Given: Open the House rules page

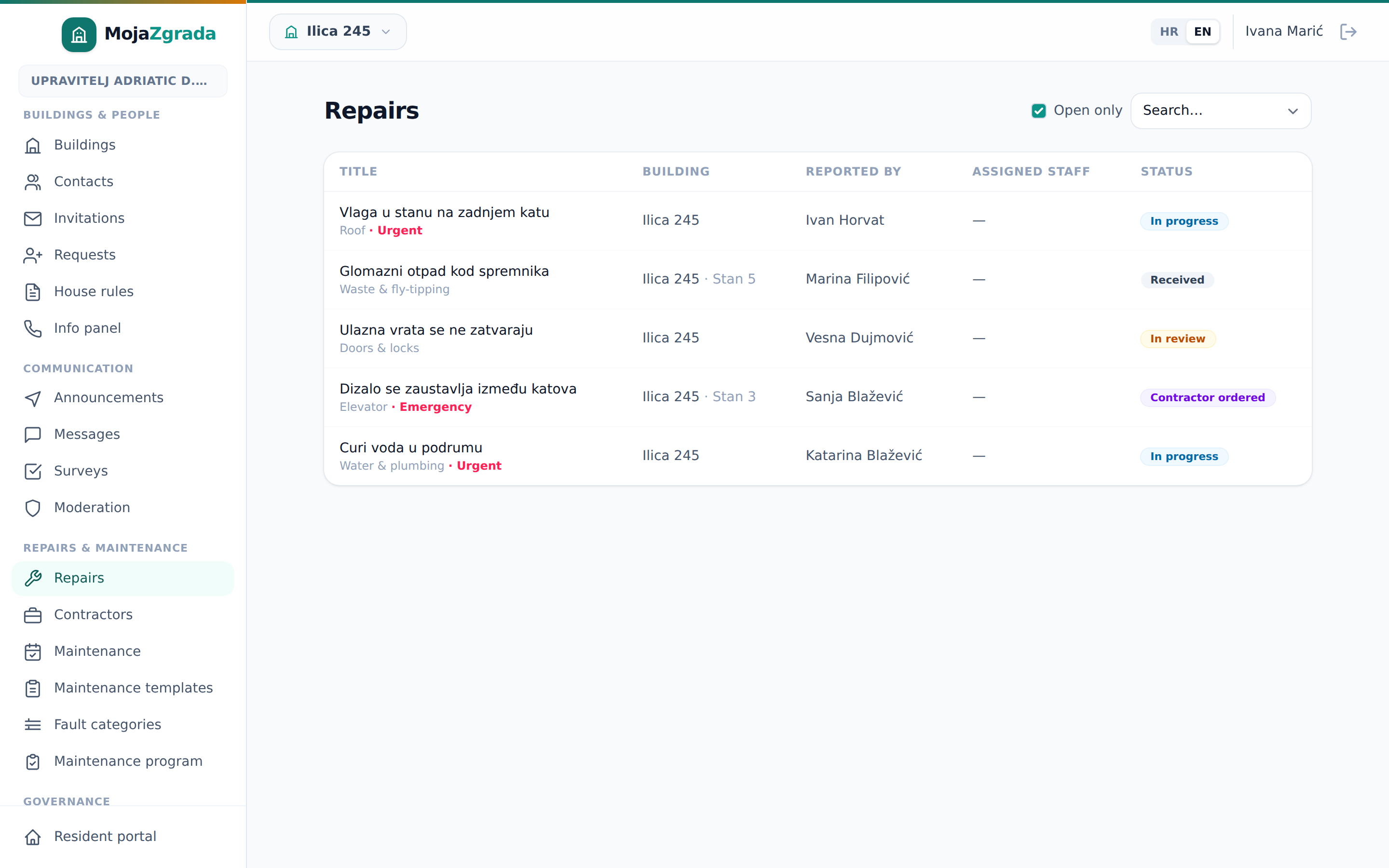Looking at the screenshot, I should [123, 292].
